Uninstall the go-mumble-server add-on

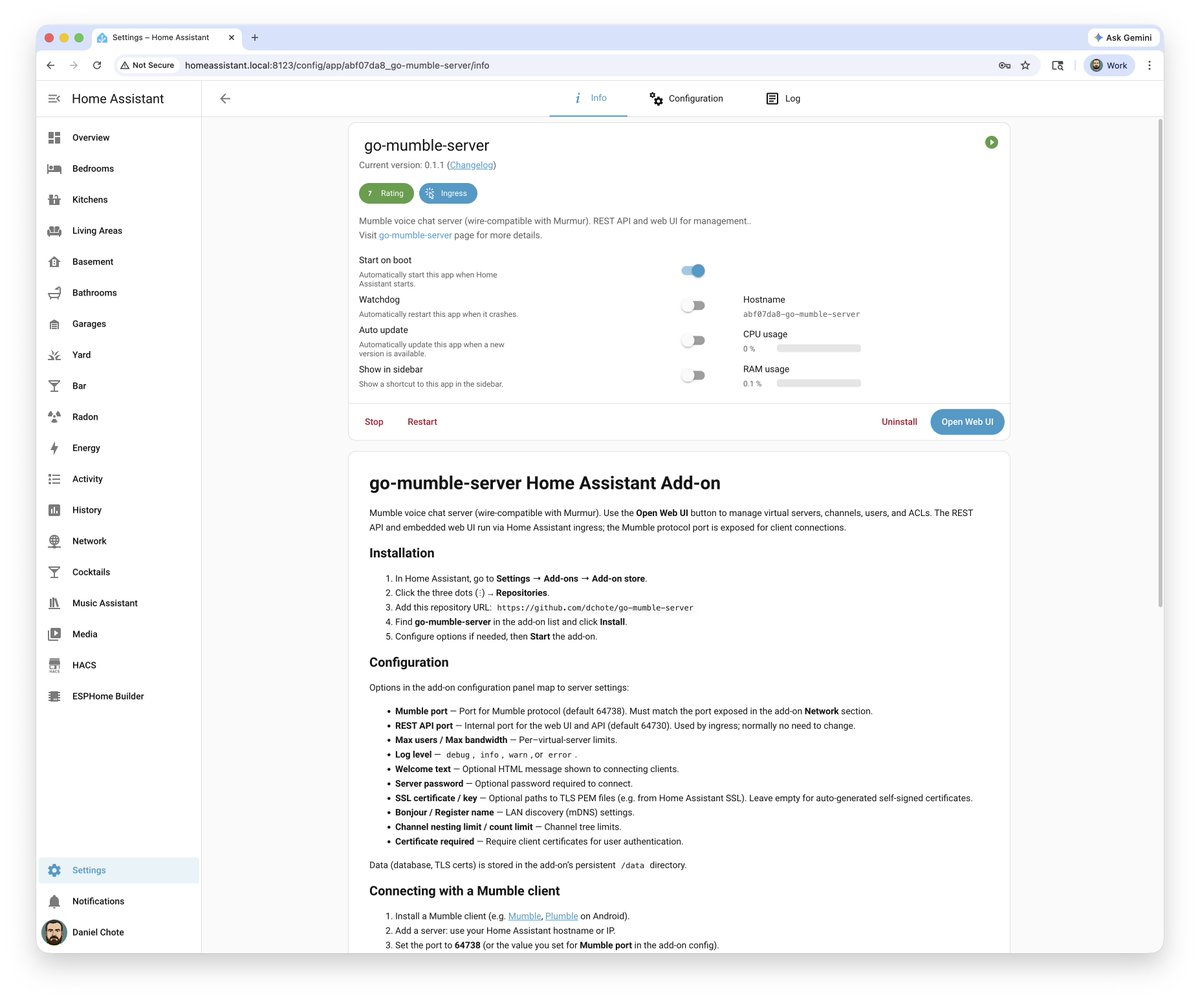click(899, 422)
